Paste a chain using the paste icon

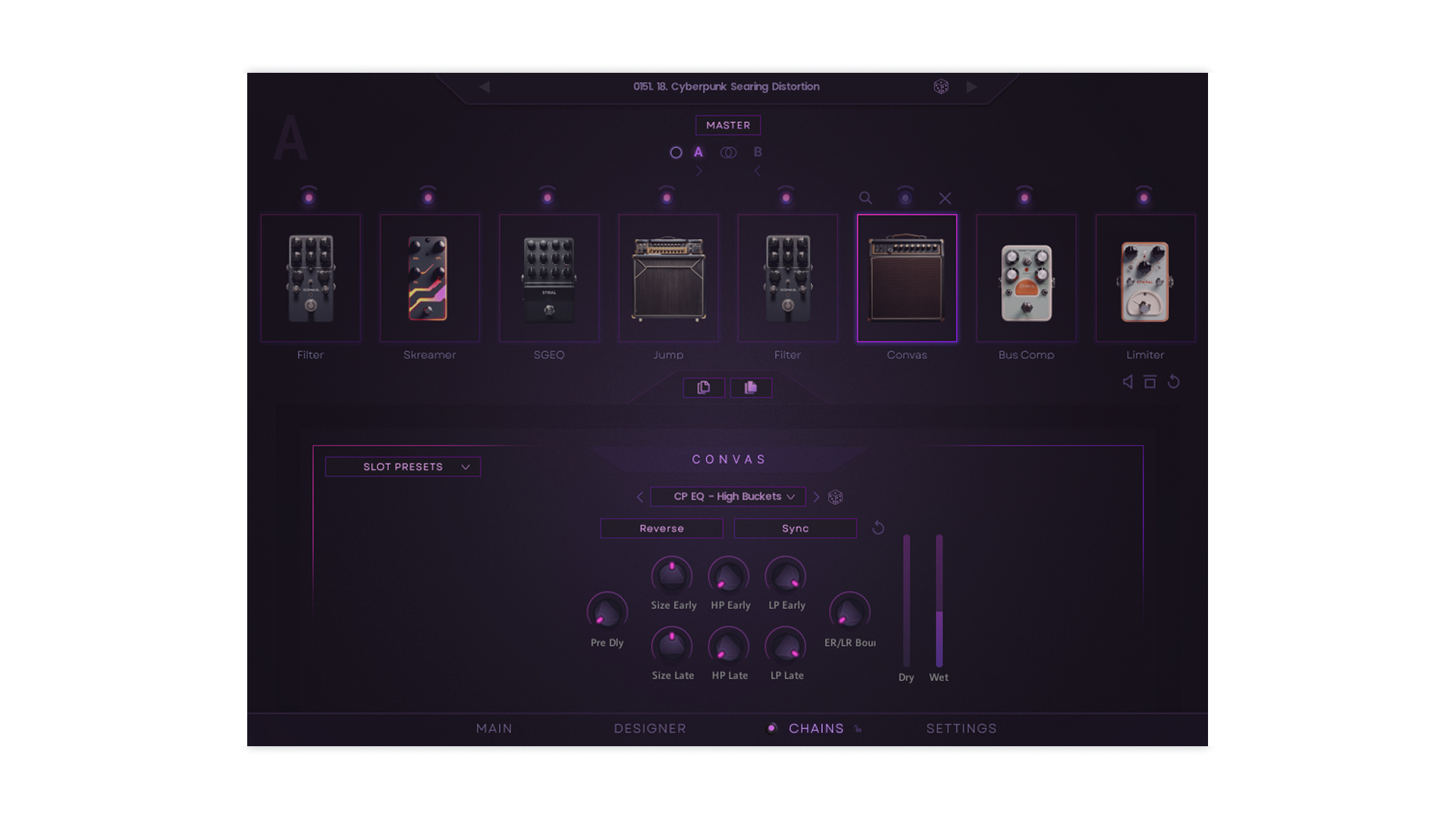(751, 388)
